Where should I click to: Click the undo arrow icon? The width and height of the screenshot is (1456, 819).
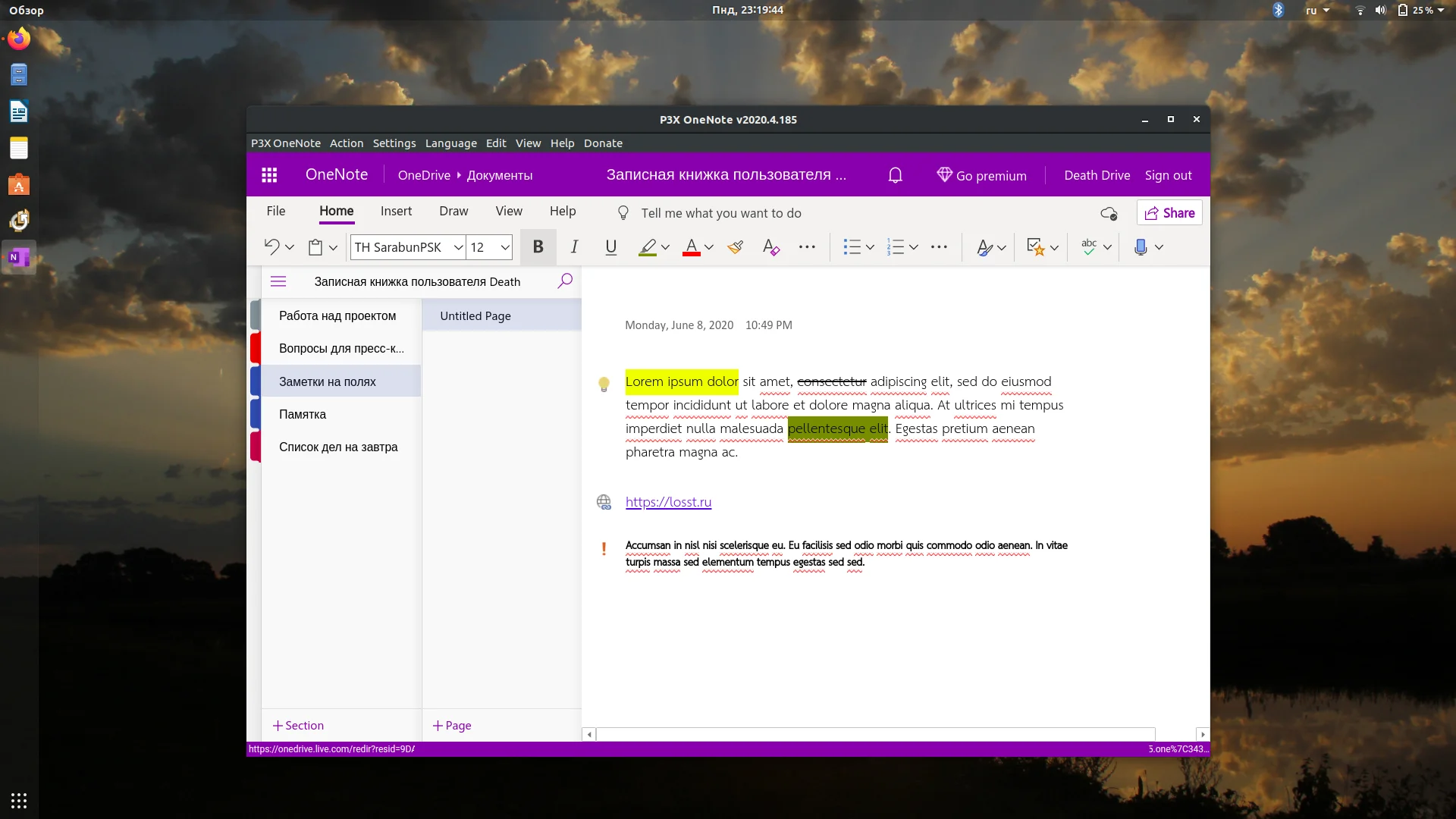(x=271, y=247)
